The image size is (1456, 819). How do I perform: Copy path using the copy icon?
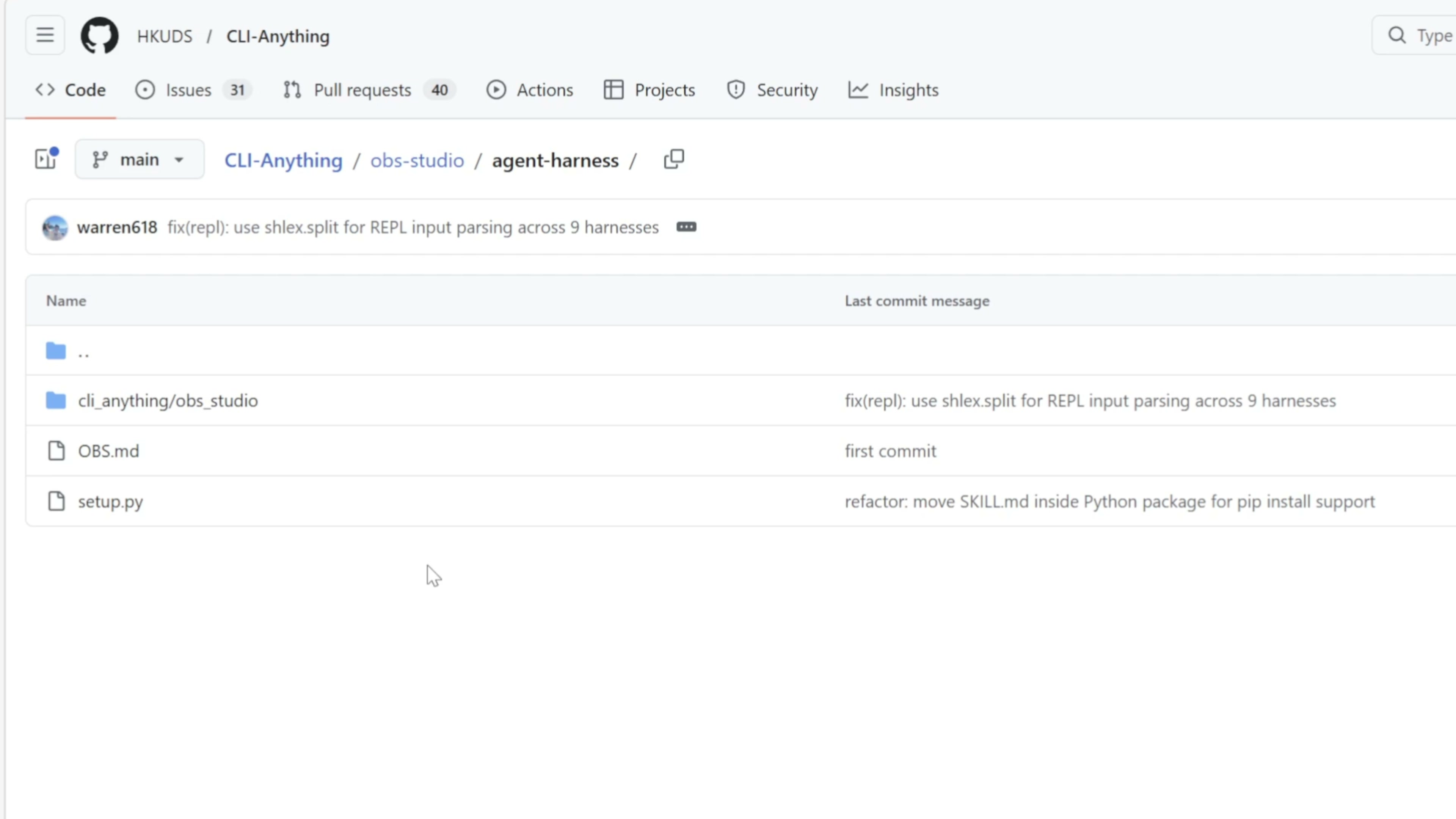coord(673,160)
